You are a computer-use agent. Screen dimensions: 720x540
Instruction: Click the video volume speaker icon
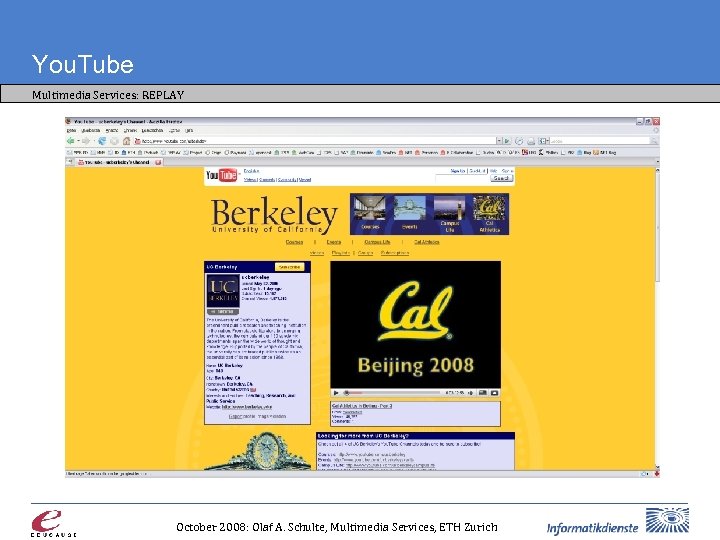click(x=470, y=393)
